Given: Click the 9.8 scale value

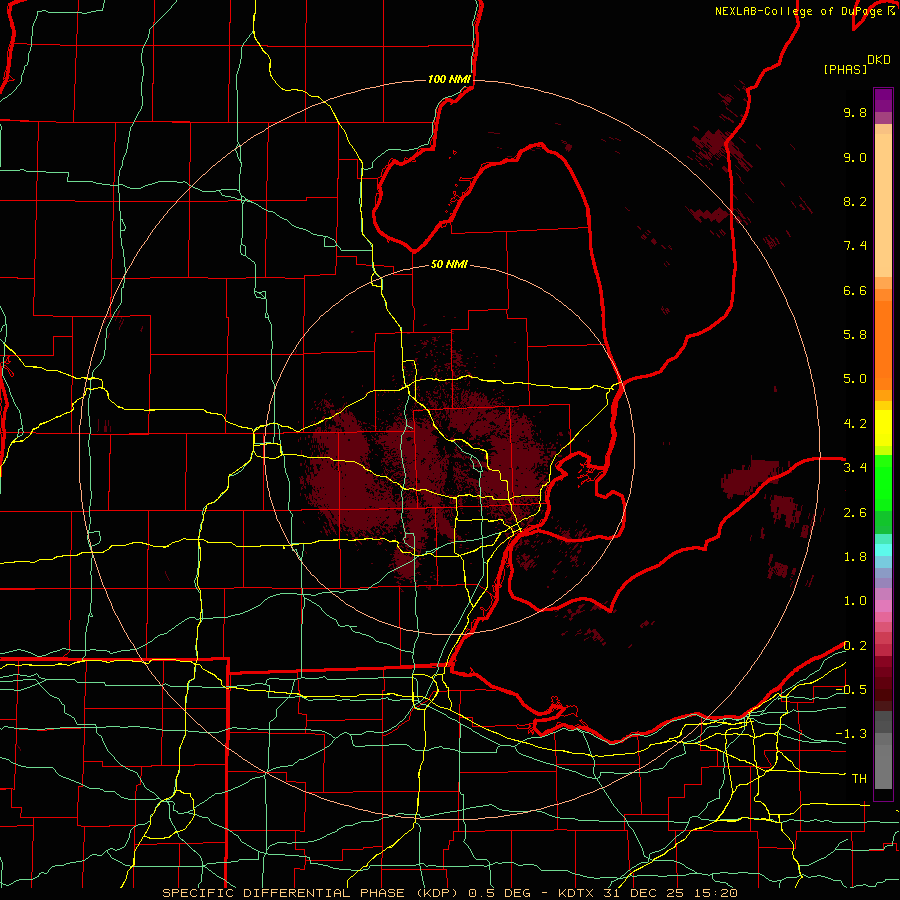Looking at the screenshot, I should click(x=855, y=112).
